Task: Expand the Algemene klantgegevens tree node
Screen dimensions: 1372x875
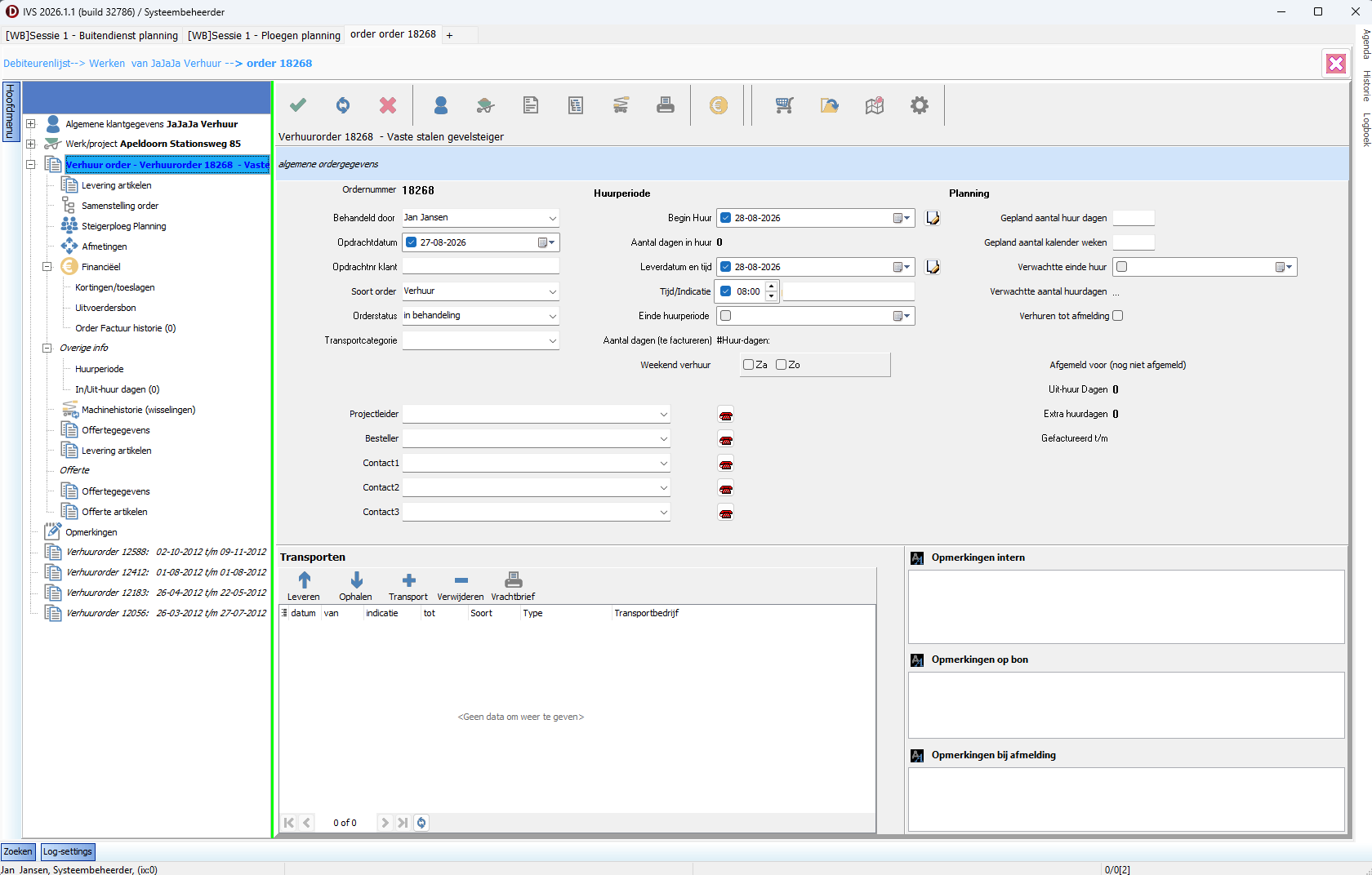Action: tap(31, 124)
